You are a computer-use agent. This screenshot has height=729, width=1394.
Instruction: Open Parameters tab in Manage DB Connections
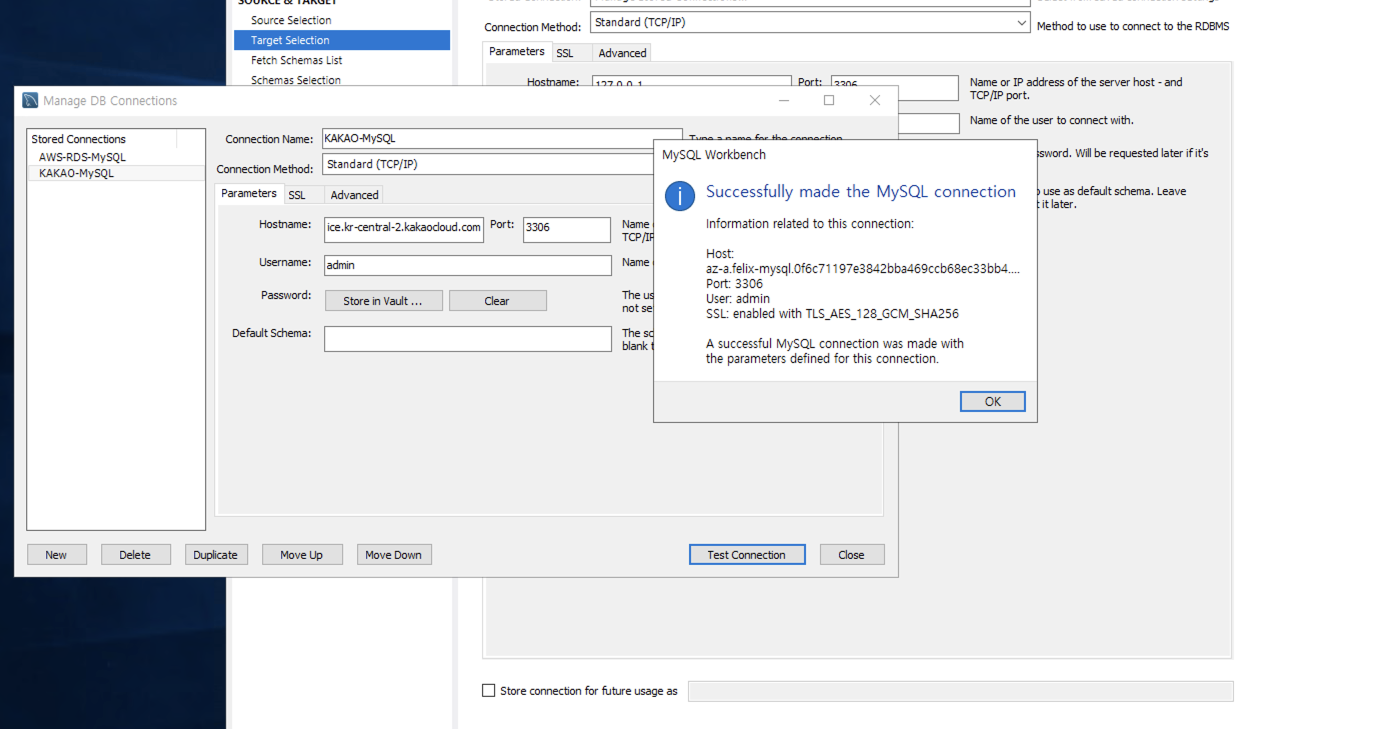pyautogui.click(x=249, y=194)
